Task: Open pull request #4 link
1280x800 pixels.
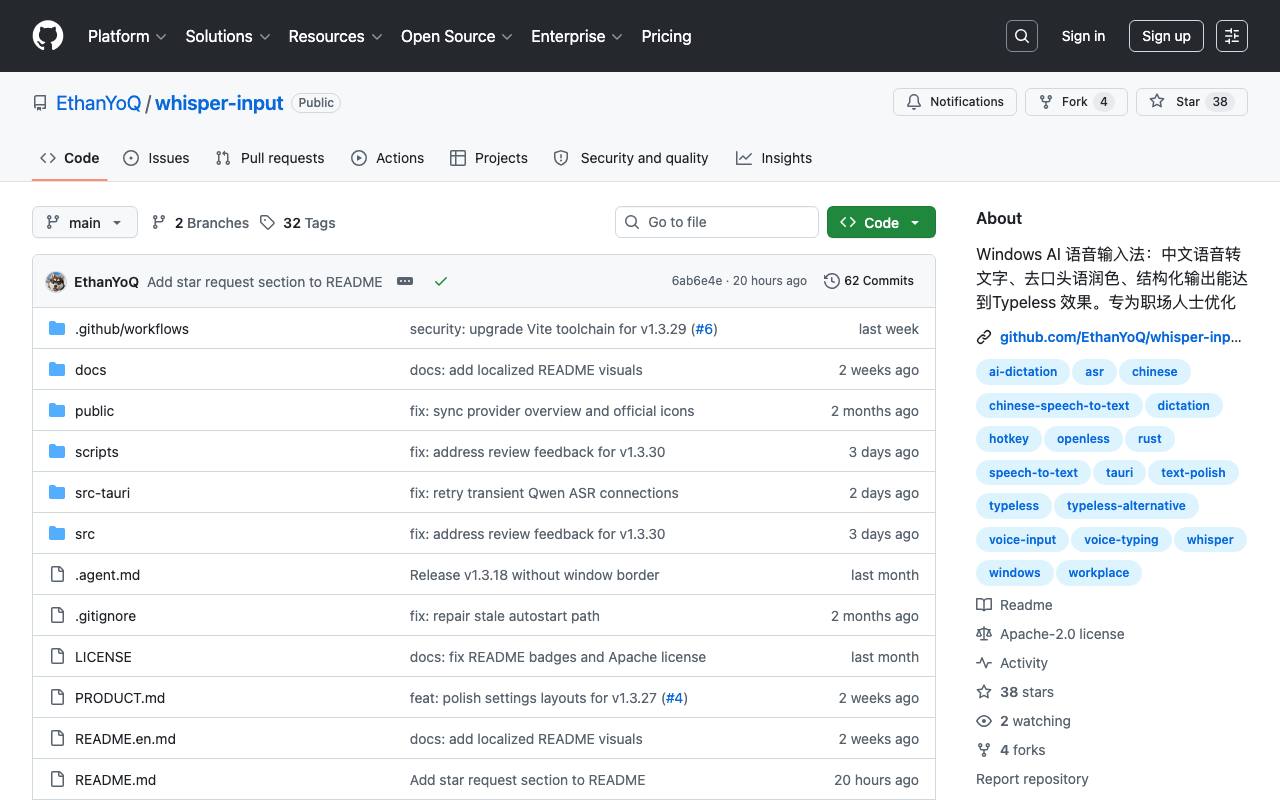Action: click(675, 698)
